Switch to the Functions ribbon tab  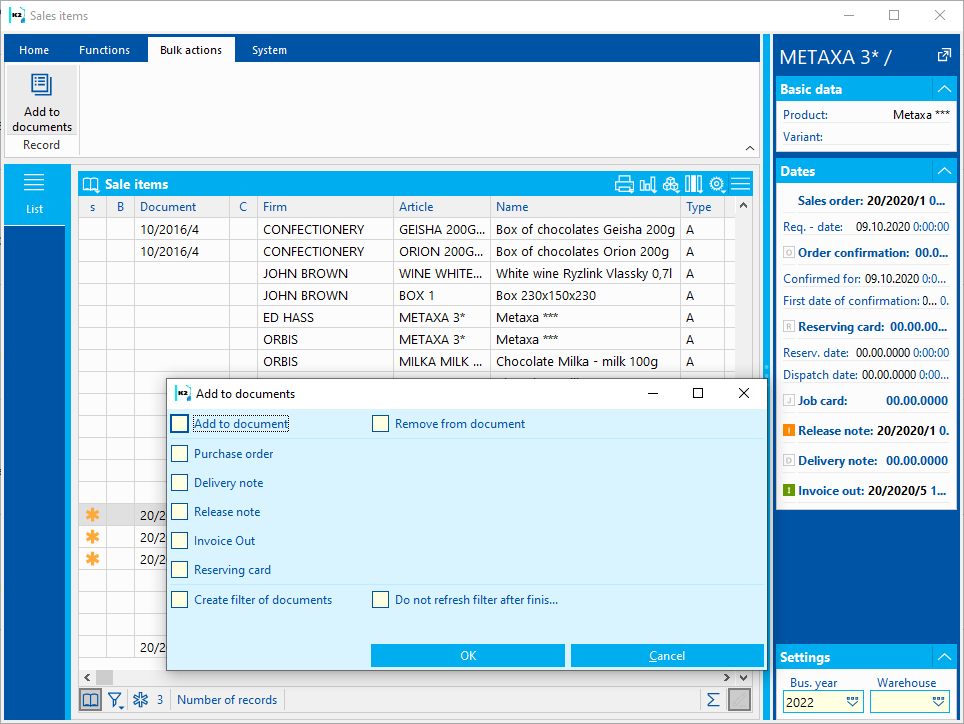tap(104, 50)
